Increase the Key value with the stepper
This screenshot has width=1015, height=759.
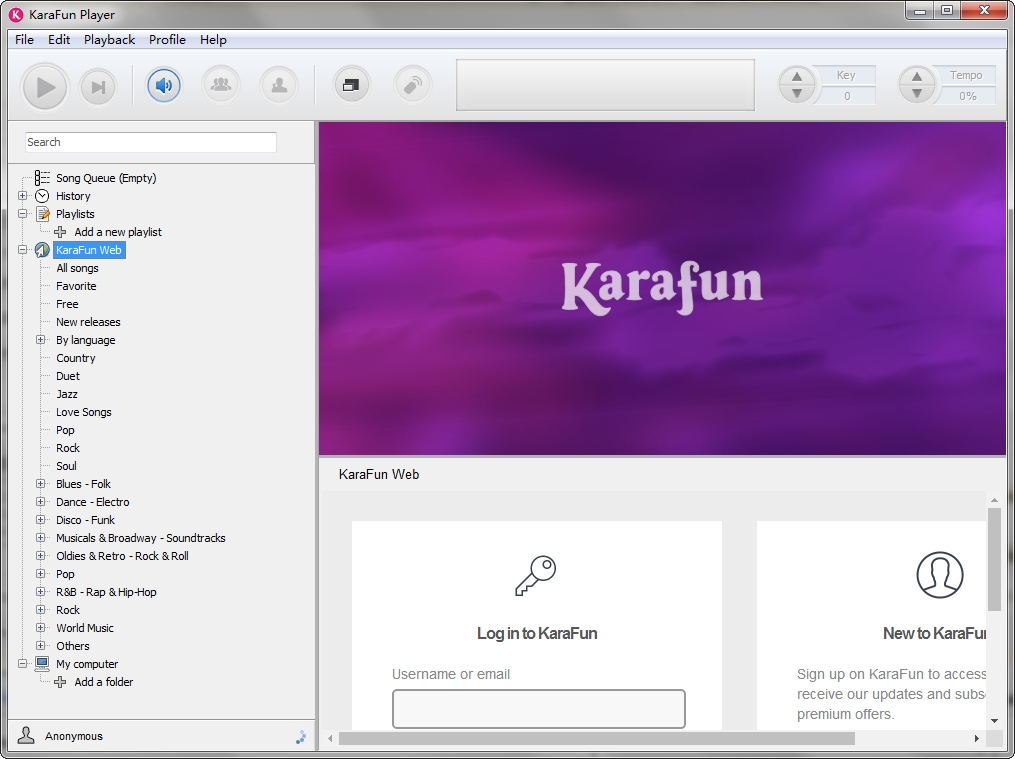click(797, 77)
